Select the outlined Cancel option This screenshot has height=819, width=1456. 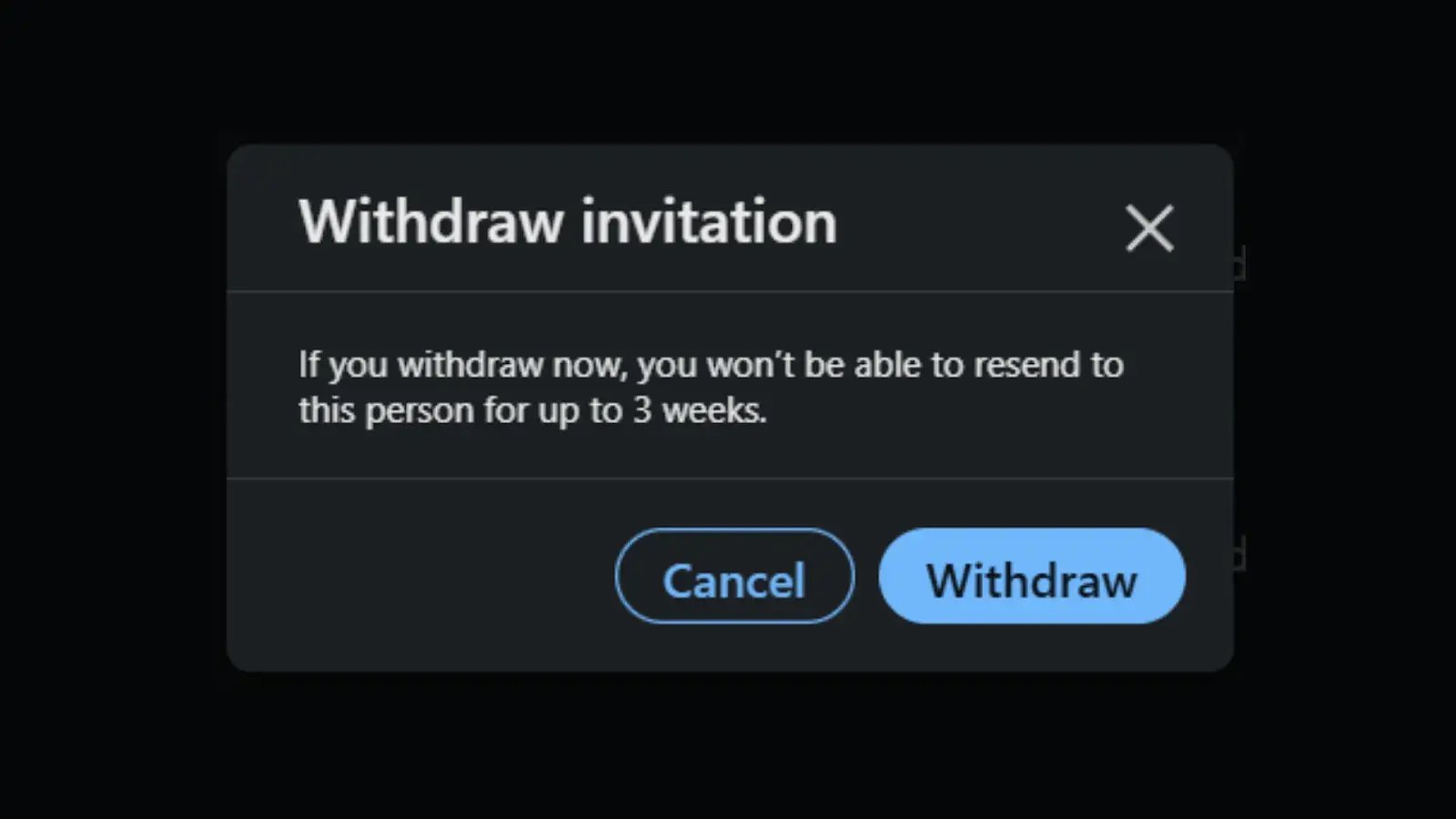click(734, 576)
